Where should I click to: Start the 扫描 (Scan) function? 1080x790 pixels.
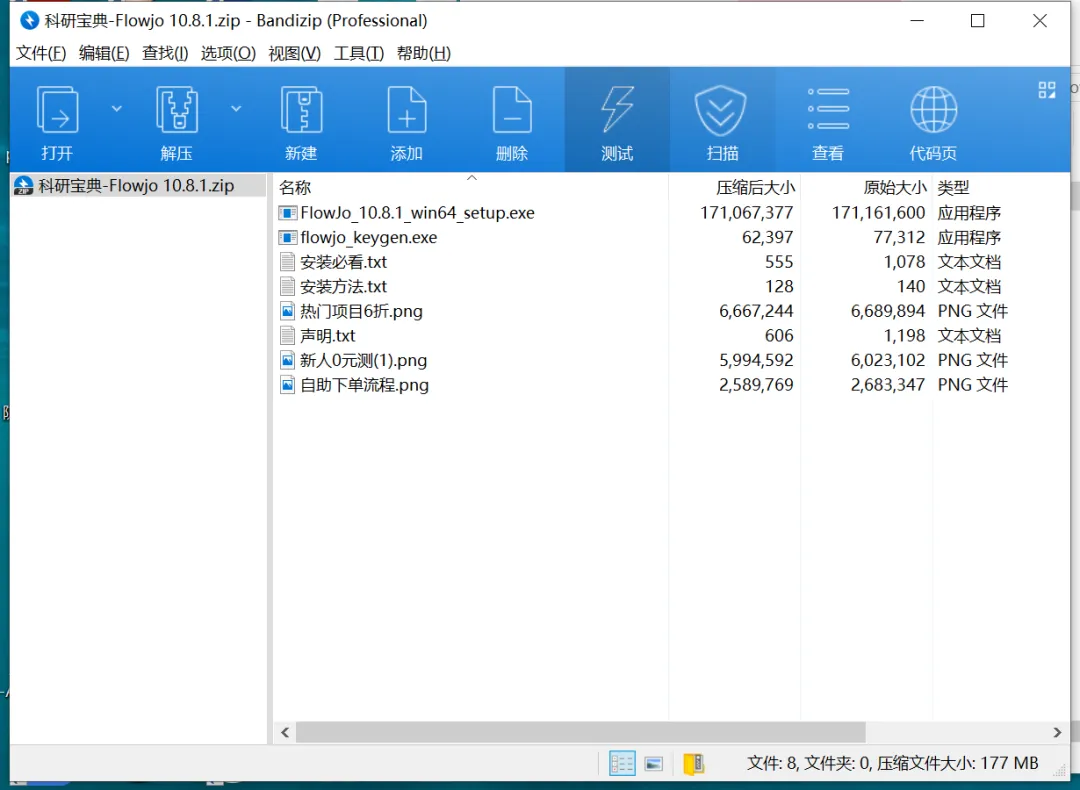[722, 120]
